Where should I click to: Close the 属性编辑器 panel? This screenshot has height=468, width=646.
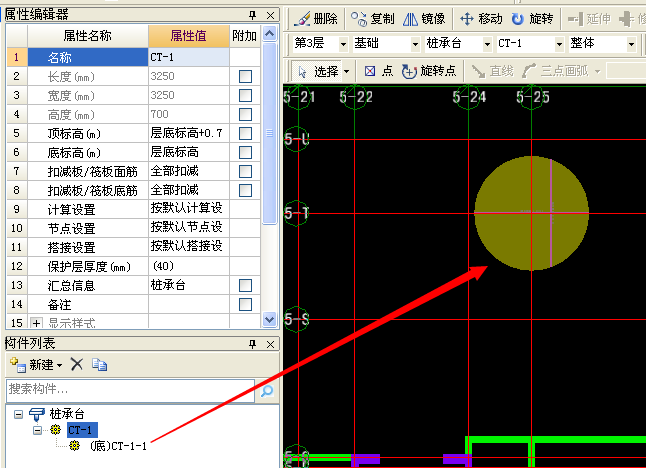270,15
